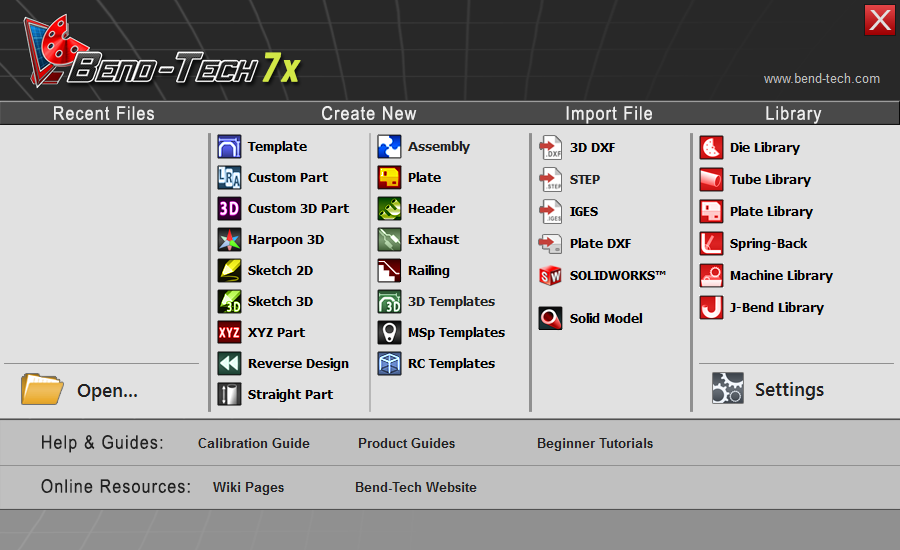Image resolution: width=900 pixels, height=550 pixels.
Task: Start the Sketch 3D icon
Action: coord(229,301)
